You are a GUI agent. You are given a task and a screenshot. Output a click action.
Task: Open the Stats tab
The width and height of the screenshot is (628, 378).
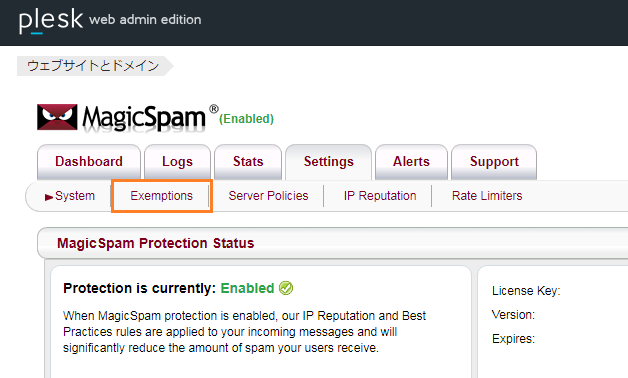click(248, 161)
